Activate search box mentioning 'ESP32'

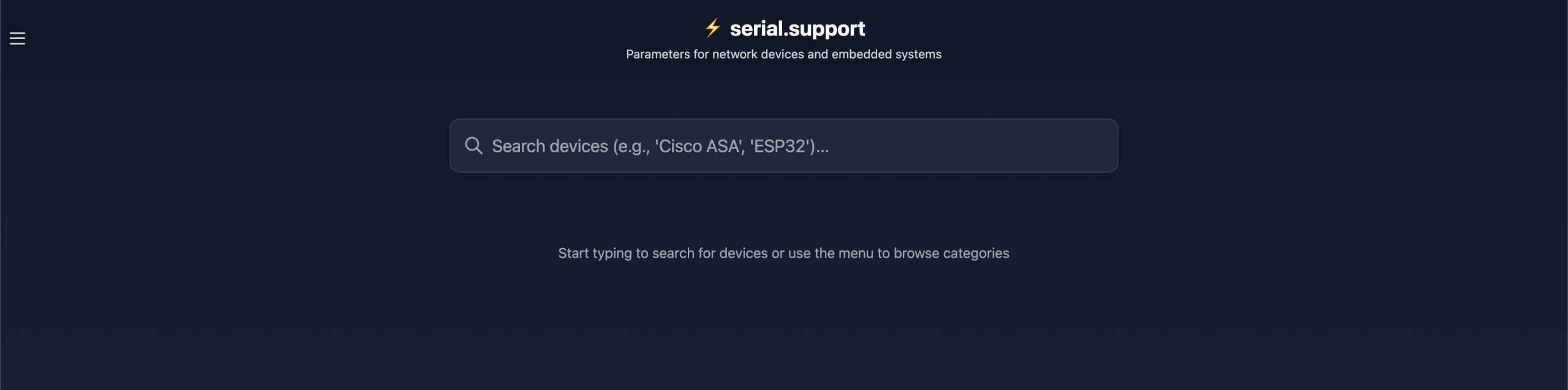point(784,146)
